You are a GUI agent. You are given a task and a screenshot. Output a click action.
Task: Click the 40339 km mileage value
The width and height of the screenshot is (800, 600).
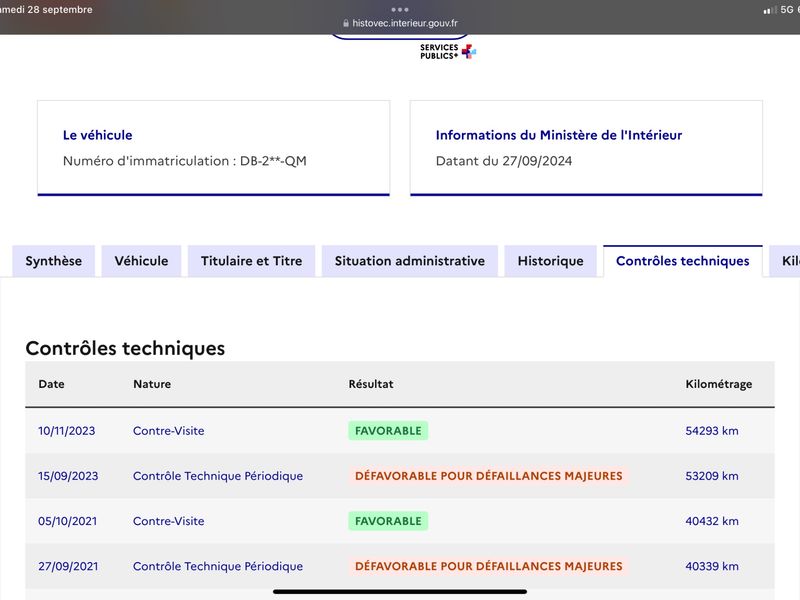coord(712,566)
